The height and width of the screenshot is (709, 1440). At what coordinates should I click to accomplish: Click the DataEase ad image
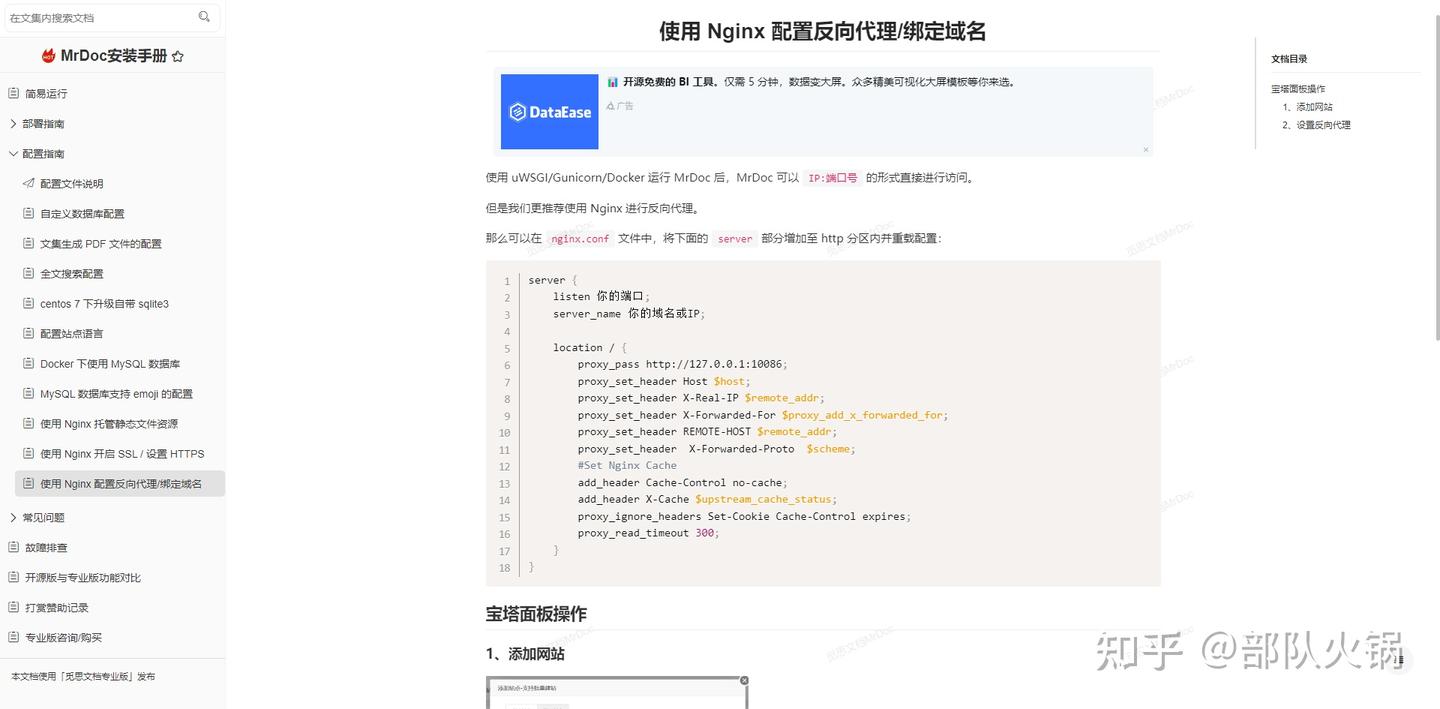(549, 112)
